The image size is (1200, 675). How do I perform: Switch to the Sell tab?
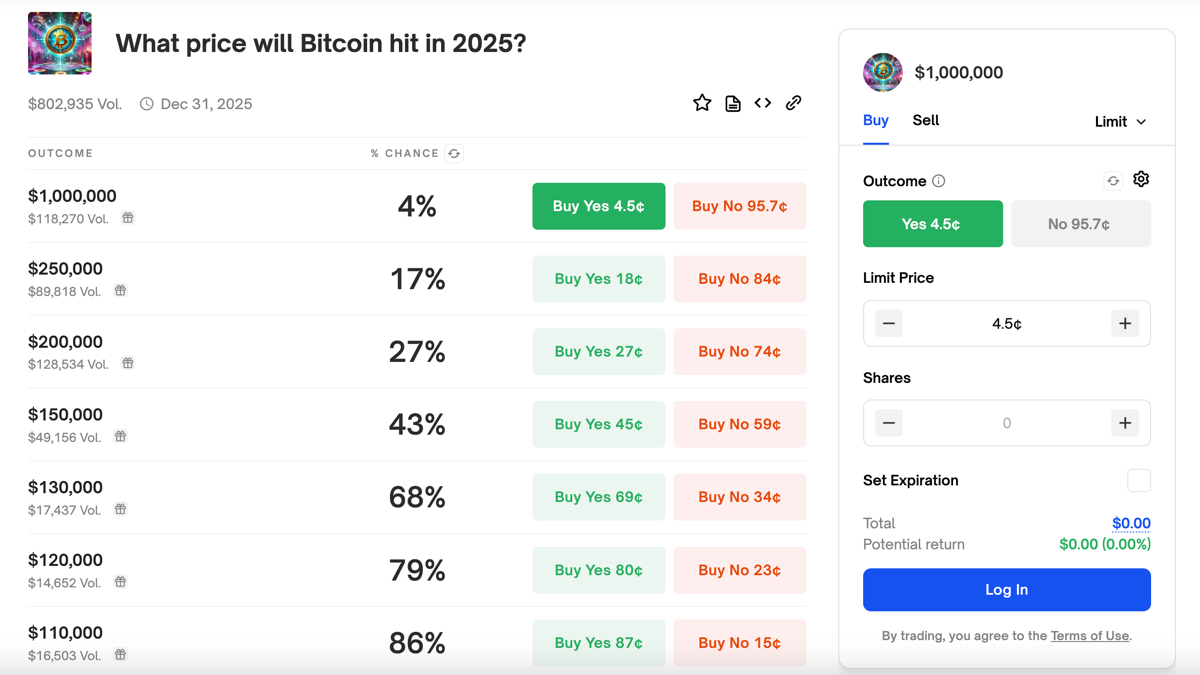point(925,120)
